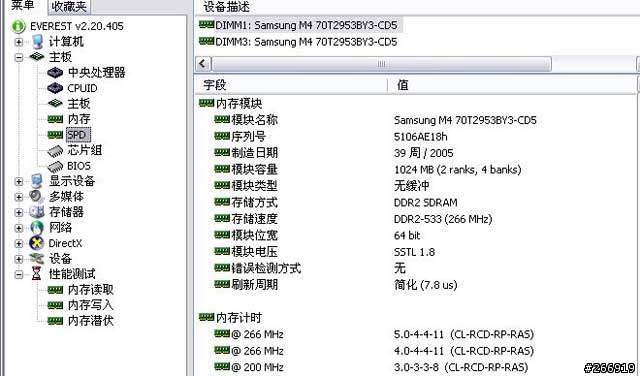Expand the 计算机 tree node
The width and height of the screenshot is (640, 376).
[18, 42]
